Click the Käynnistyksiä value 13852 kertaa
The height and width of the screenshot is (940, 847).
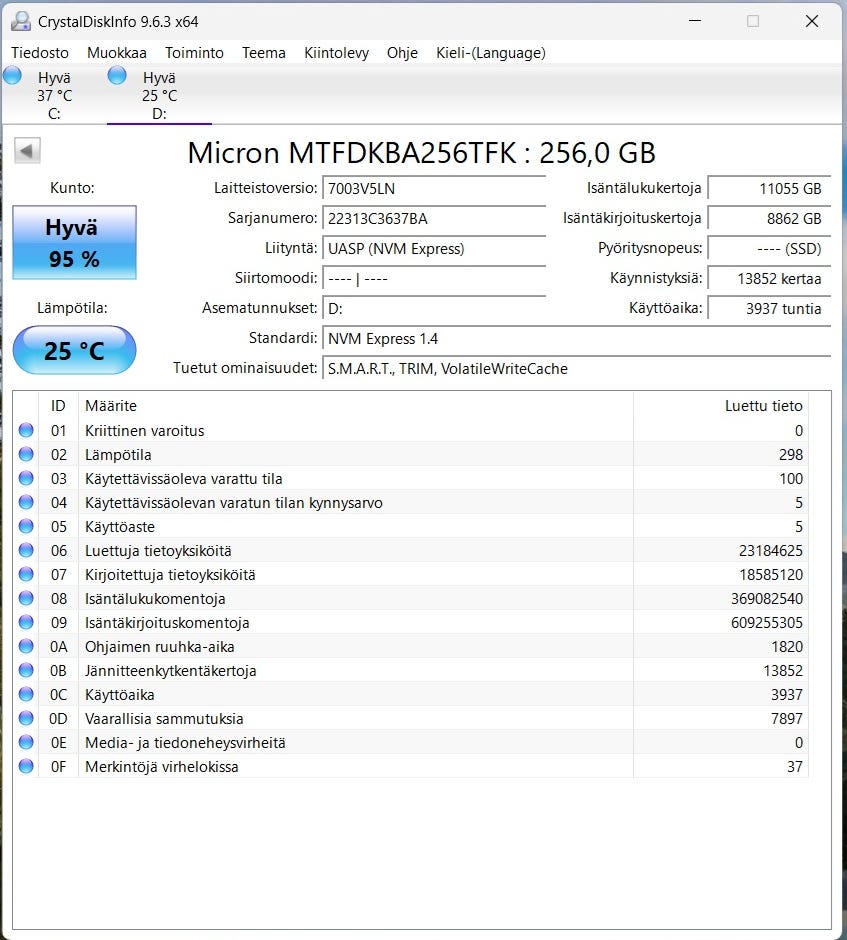coord(770,278)
